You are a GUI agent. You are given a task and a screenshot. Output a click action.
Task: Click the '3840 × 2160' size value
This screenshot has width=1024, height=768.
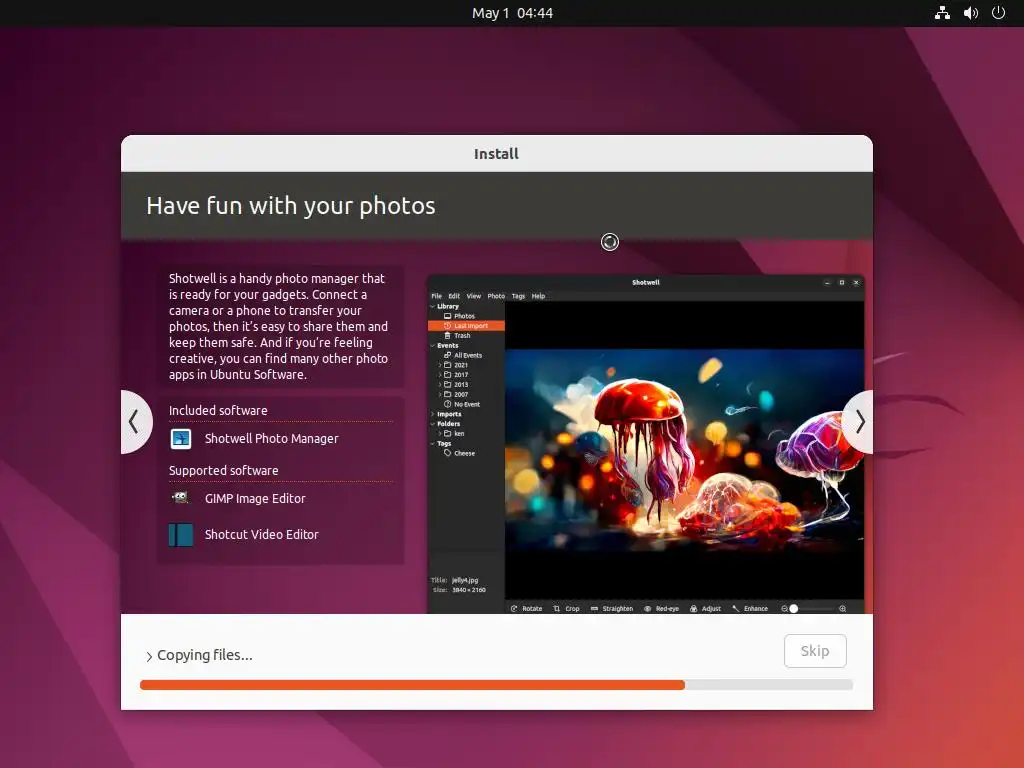point(469,590)
